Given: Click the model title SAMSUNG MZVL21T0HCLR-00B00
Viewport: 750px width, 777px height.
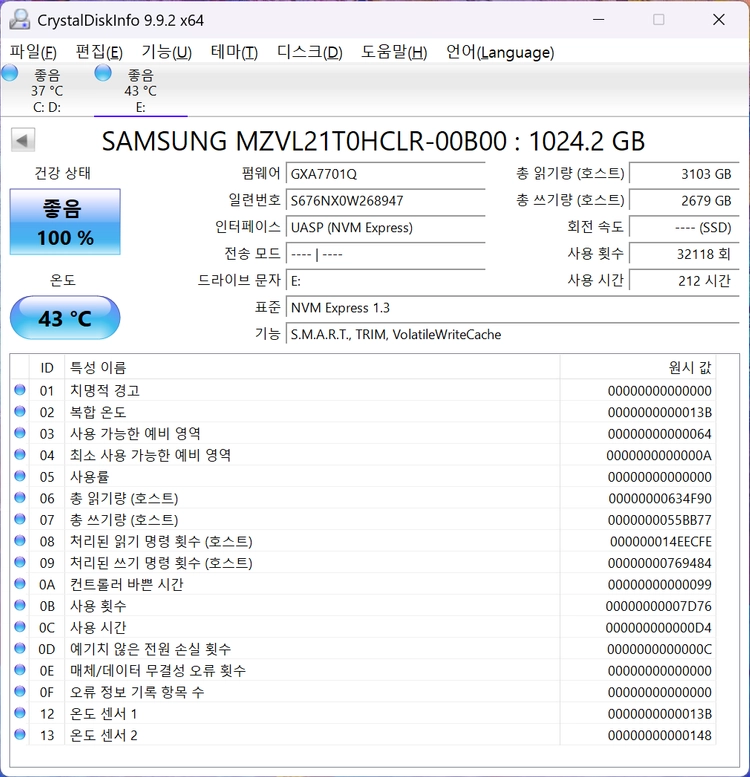Looking at the screenshot, I should 304,141.
